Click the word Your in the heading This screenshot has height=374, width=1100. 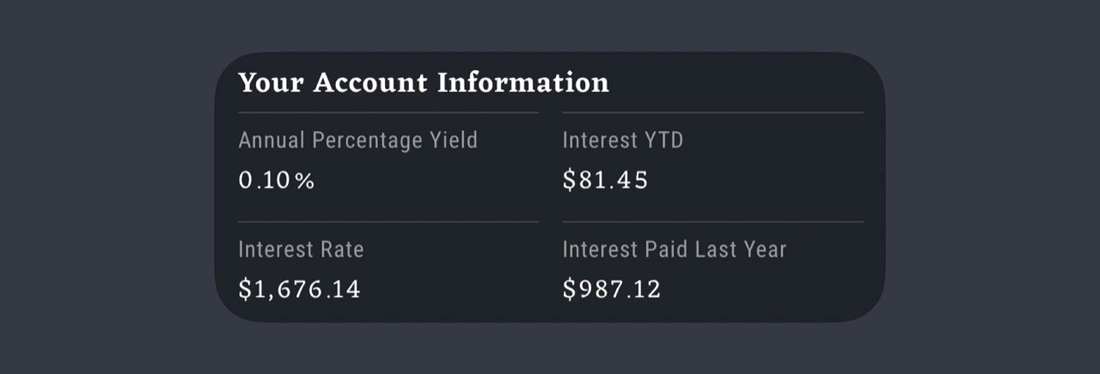(x=271, y=83)
